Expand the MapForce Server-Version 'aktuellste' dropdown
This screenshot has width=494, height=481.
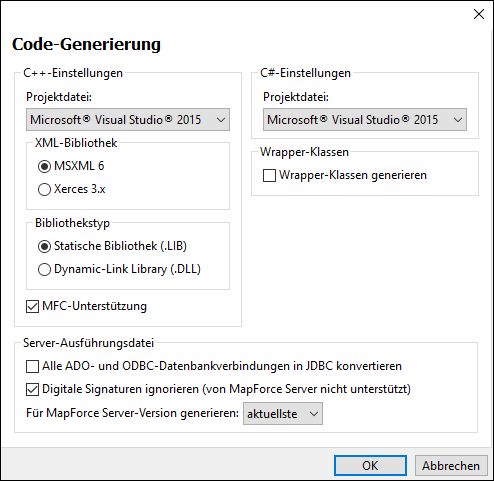(x=283, y=413)
